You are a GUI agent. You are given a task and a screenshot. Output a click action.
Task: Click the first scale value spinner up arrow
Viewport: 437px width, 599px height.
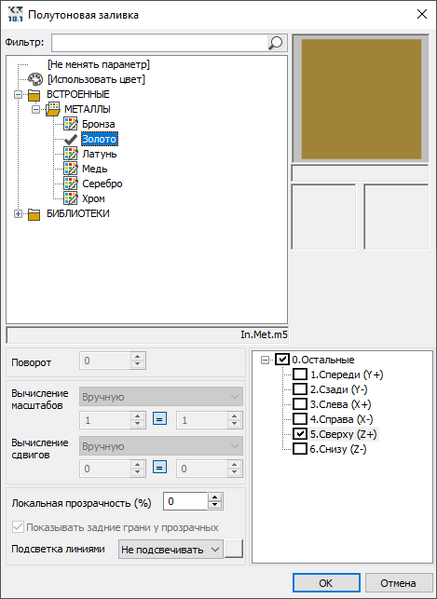tap(138, 416)
